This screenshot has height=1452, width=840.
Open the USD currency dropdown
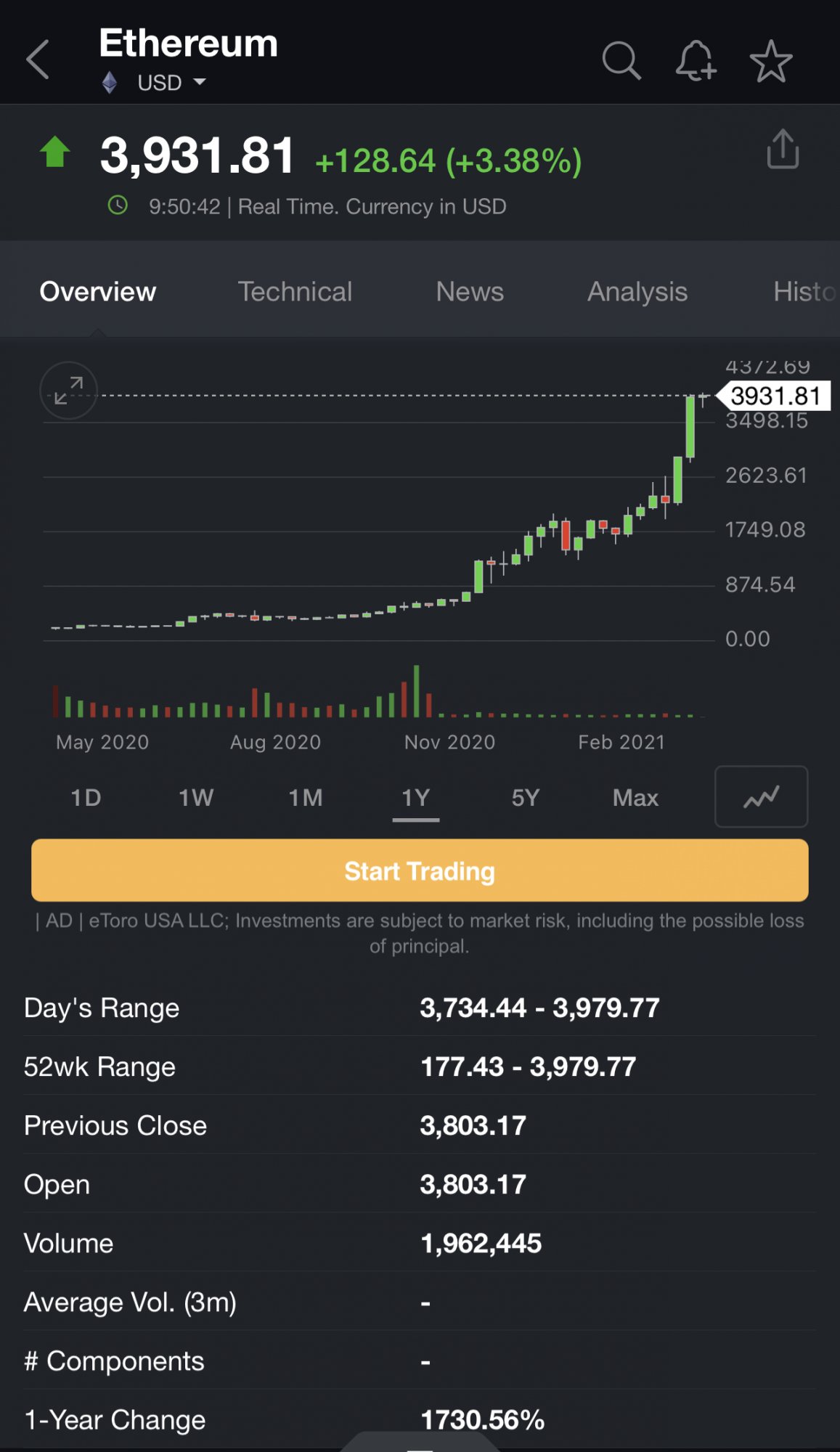point(171,83)
